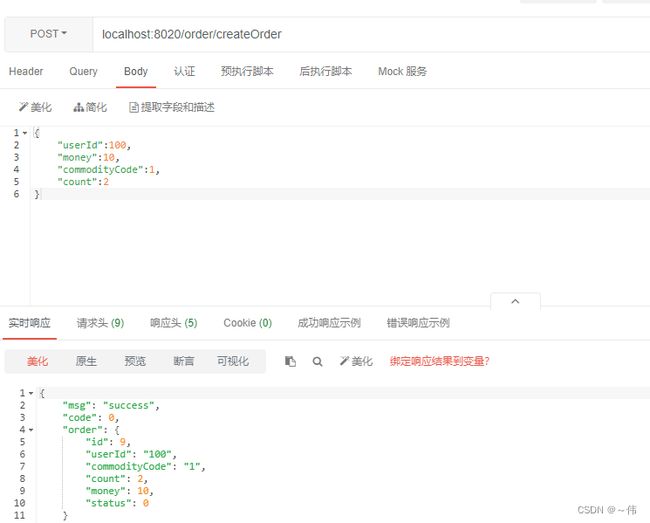Collapse request body JSON at line 1
650x523 pixels.
pyautogui.click(x=25, y=133)
